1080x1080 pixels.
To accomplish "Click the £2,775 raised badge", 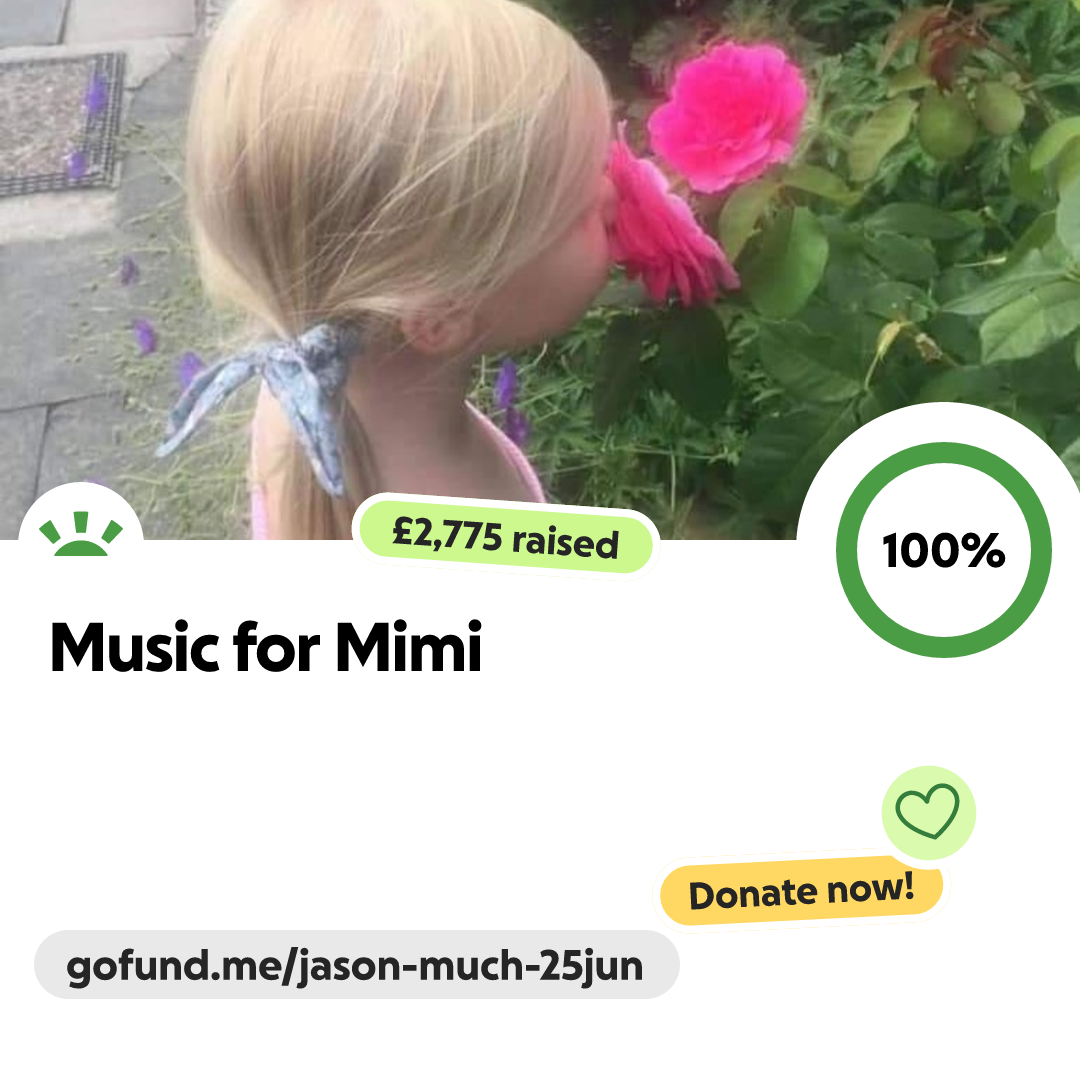I will tap(506, 537).
